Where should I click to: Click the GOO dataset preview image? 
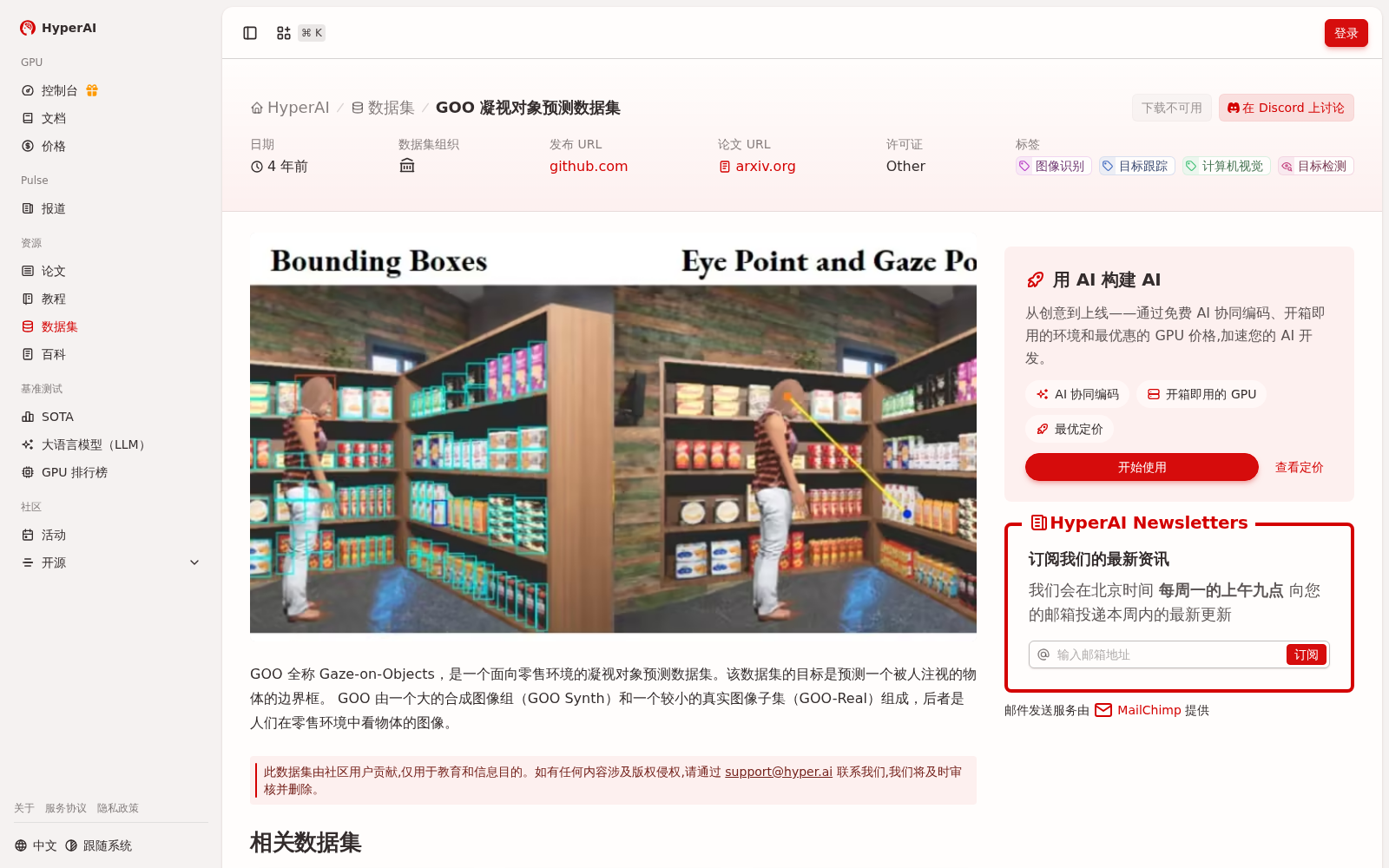(x=613, y=432)
